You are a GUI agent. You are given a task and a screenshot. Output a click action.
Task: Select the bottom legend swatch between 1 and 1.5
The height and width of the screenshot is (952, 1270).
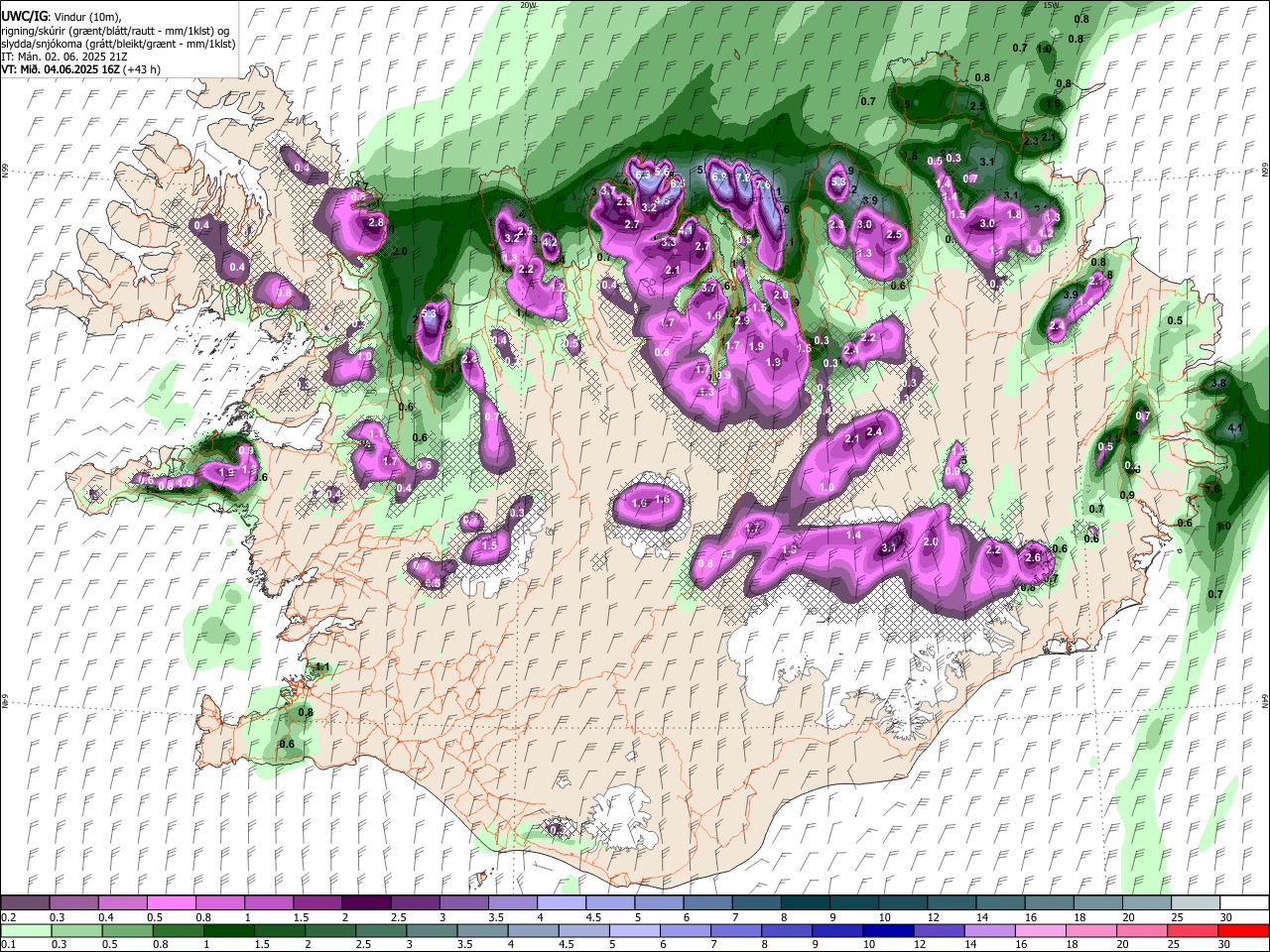pyautogui.click(x=228, y=930)
